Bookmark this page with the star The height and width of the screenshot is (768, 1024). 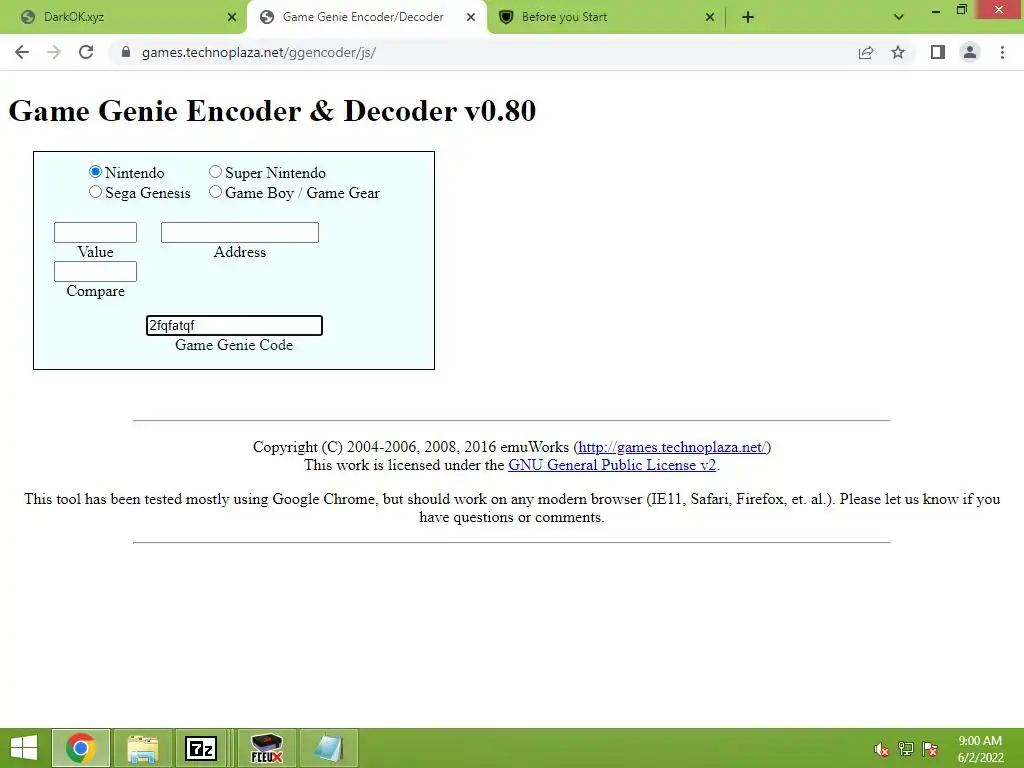tap(898, 52)
